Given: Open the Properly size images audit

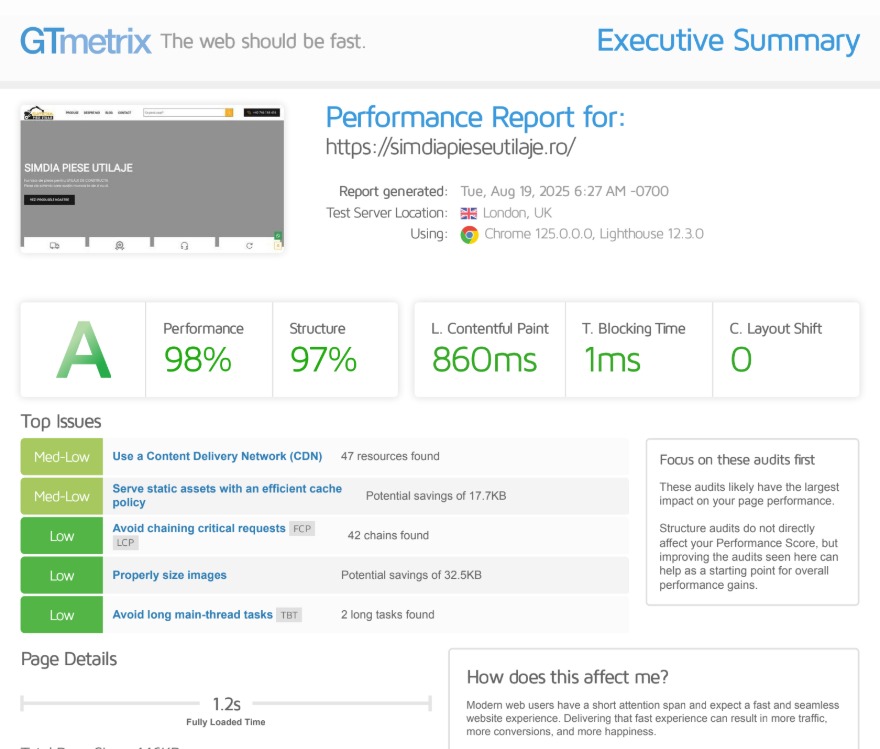Looking at the screenshot, I should pos(169,575).
